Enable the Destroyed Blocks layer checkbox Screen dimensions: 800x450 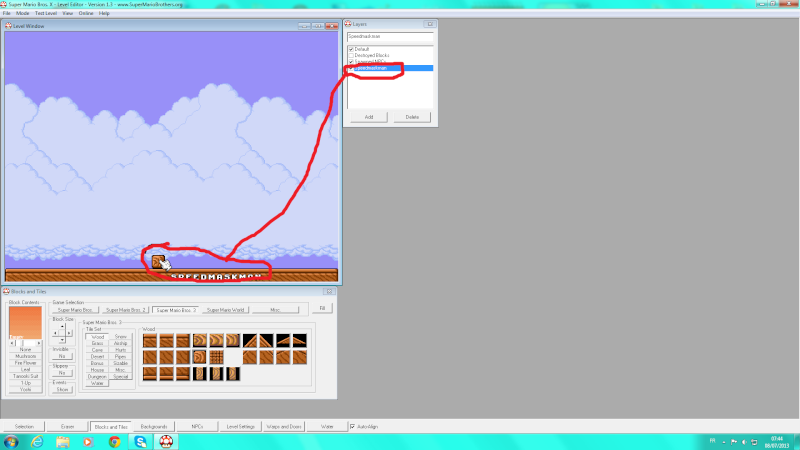pyautogui.click(x=351, y=55)
